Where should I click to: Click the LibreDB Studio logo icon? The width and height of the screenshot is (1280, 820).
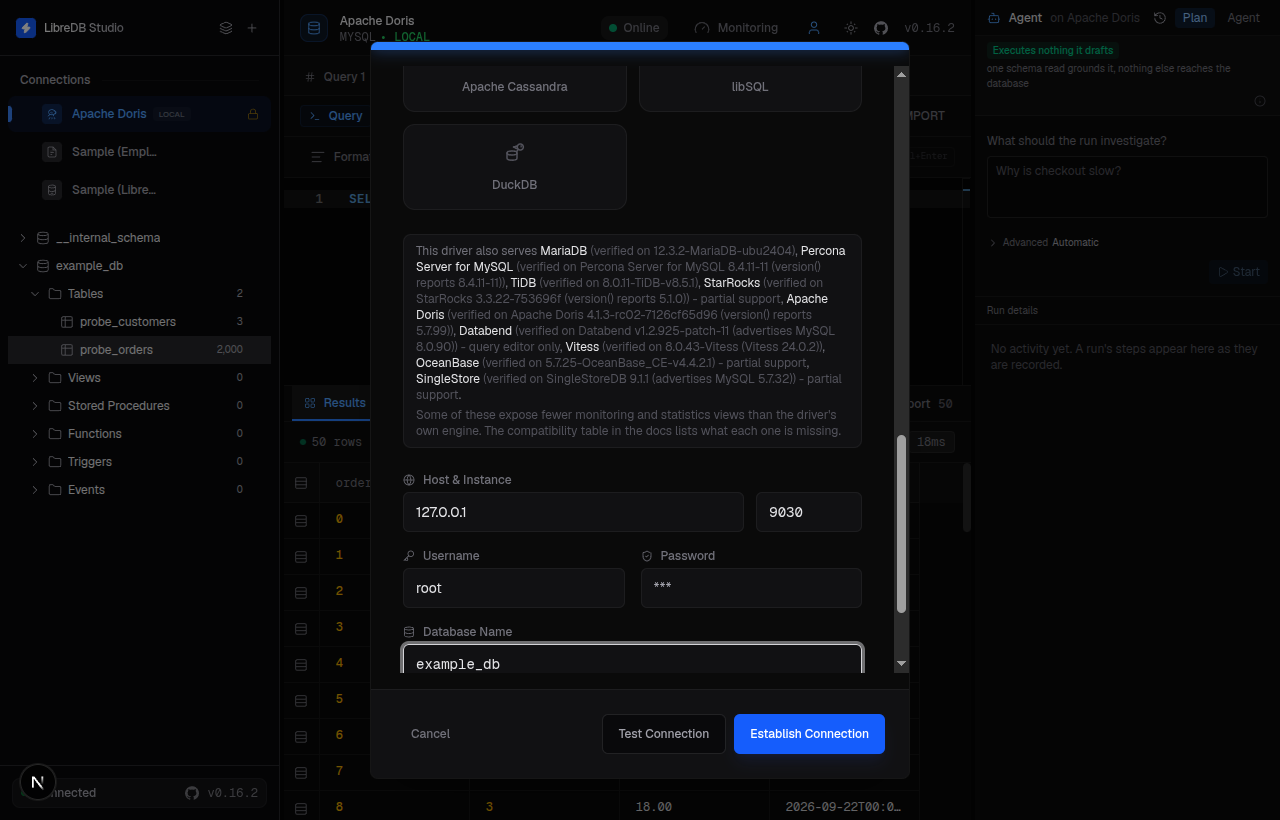[26, 28]
